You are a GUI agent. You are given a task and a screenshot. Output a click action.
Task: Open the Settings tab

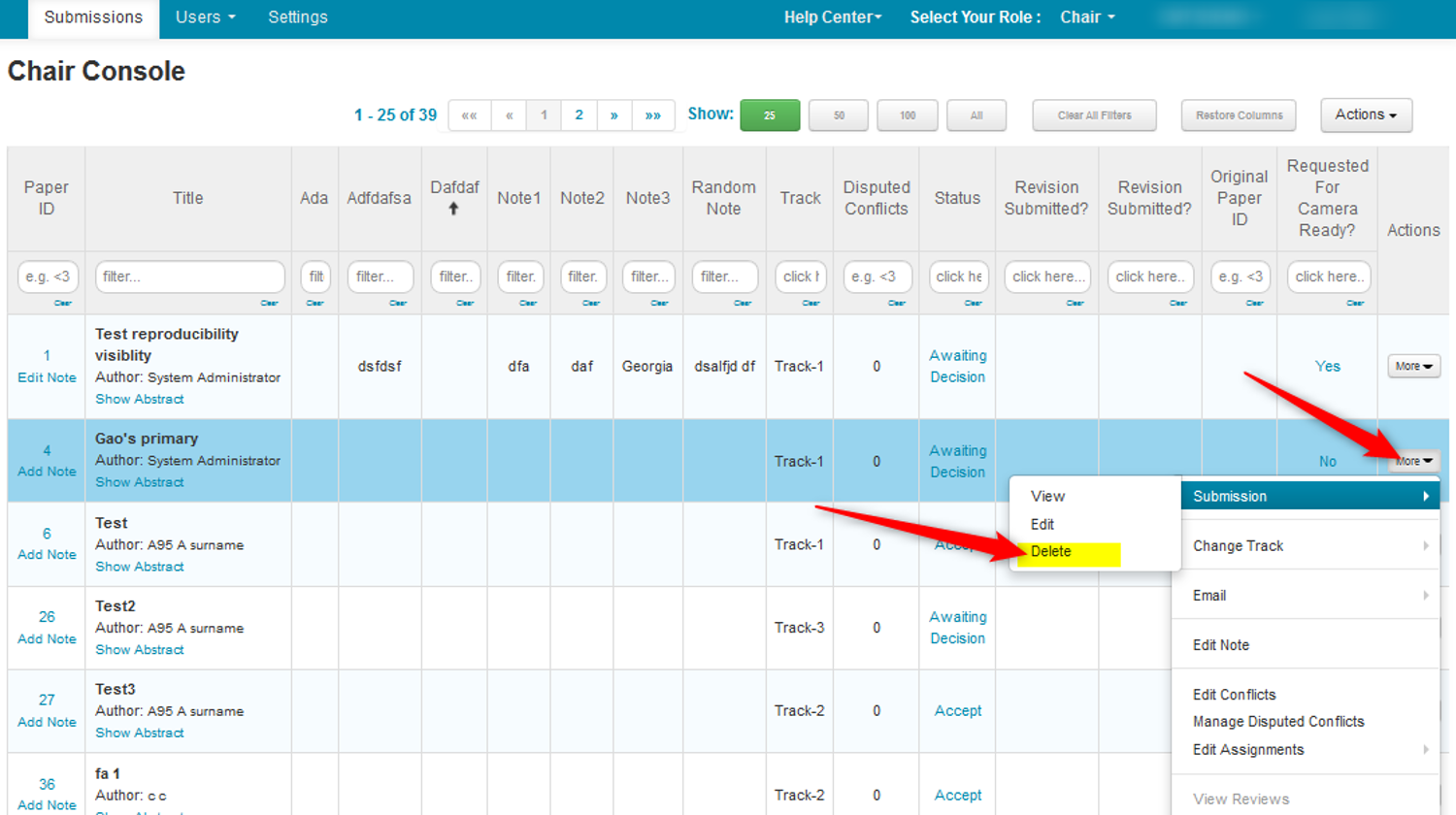(298, 17)
